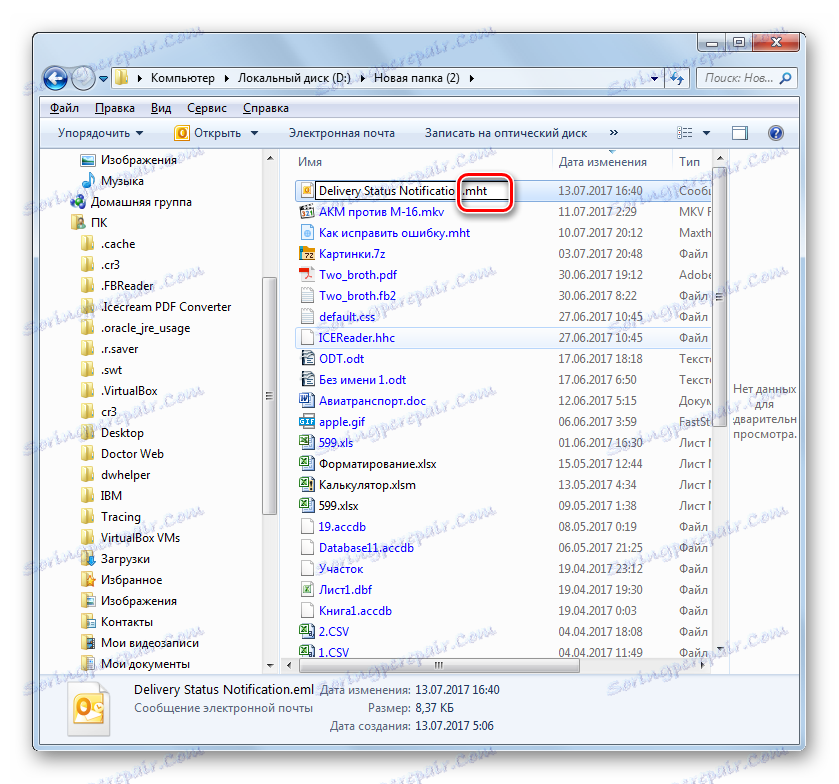The height and width of the screenshot is (784, 839).
Task: Click Записать на оптический диск
Action: [506, 133]
